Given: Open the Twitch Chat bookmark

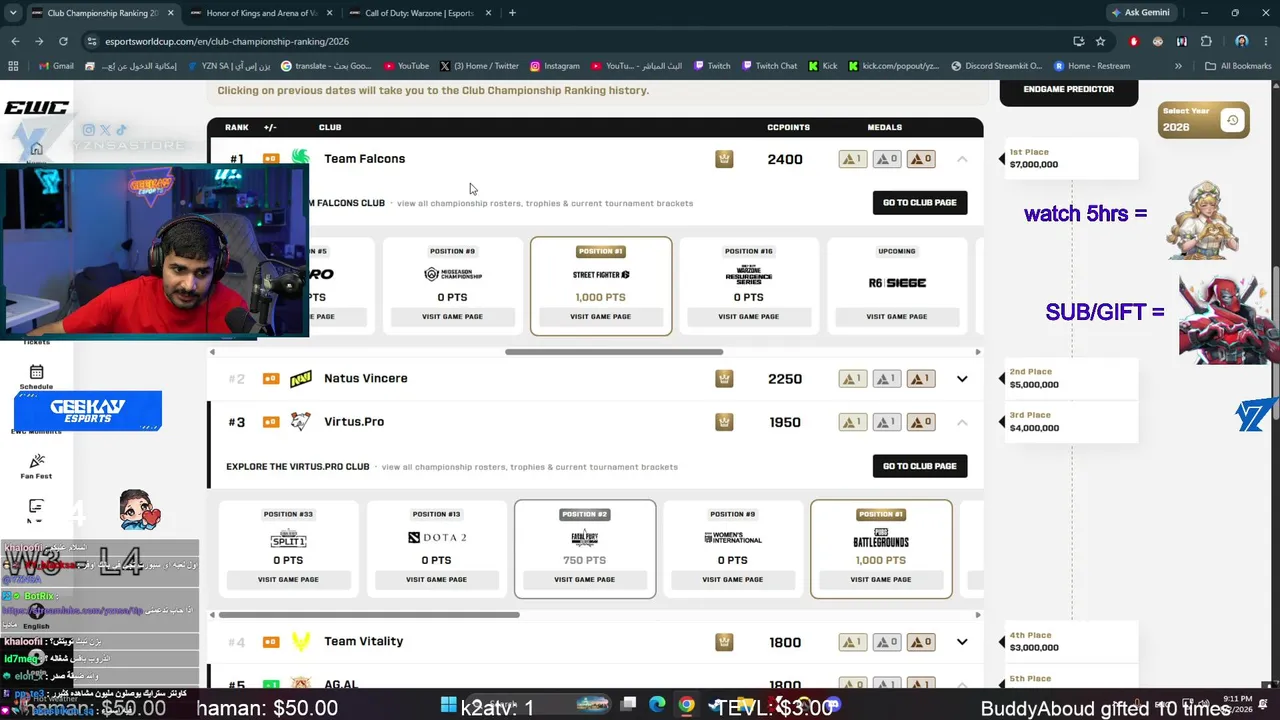Looking at the screenshot, I should point(769,66).
